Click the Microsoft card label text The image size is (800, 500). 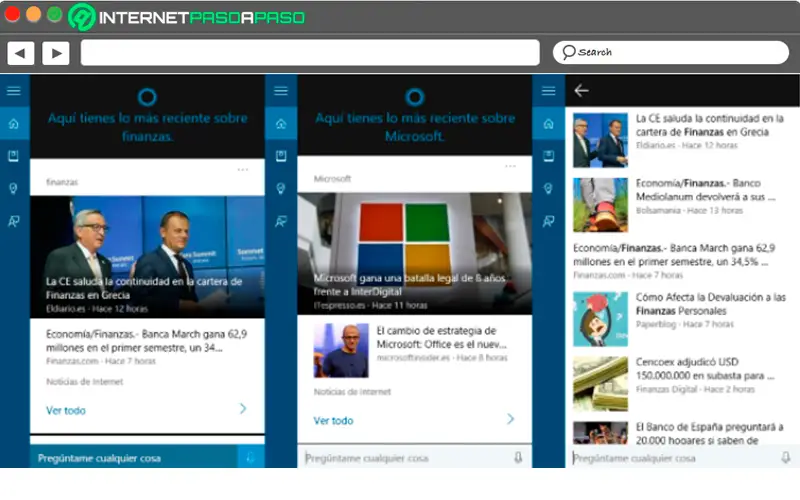[332, 179]
